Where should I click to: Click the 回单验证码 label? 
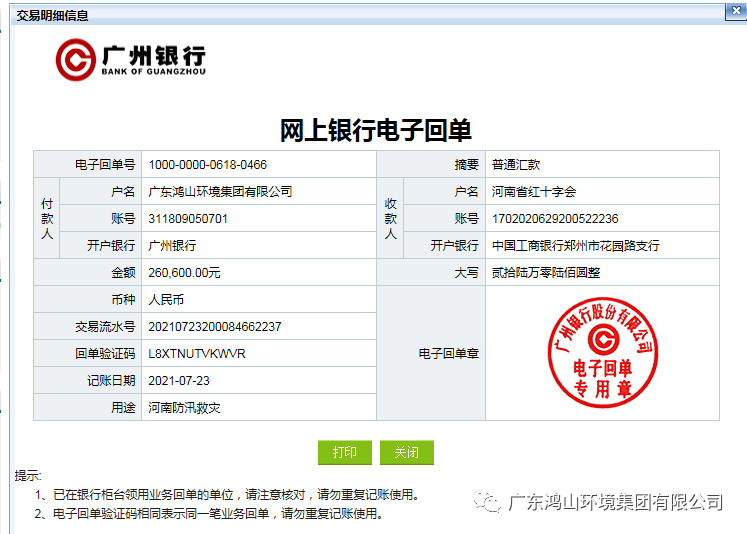click(105, 353)
